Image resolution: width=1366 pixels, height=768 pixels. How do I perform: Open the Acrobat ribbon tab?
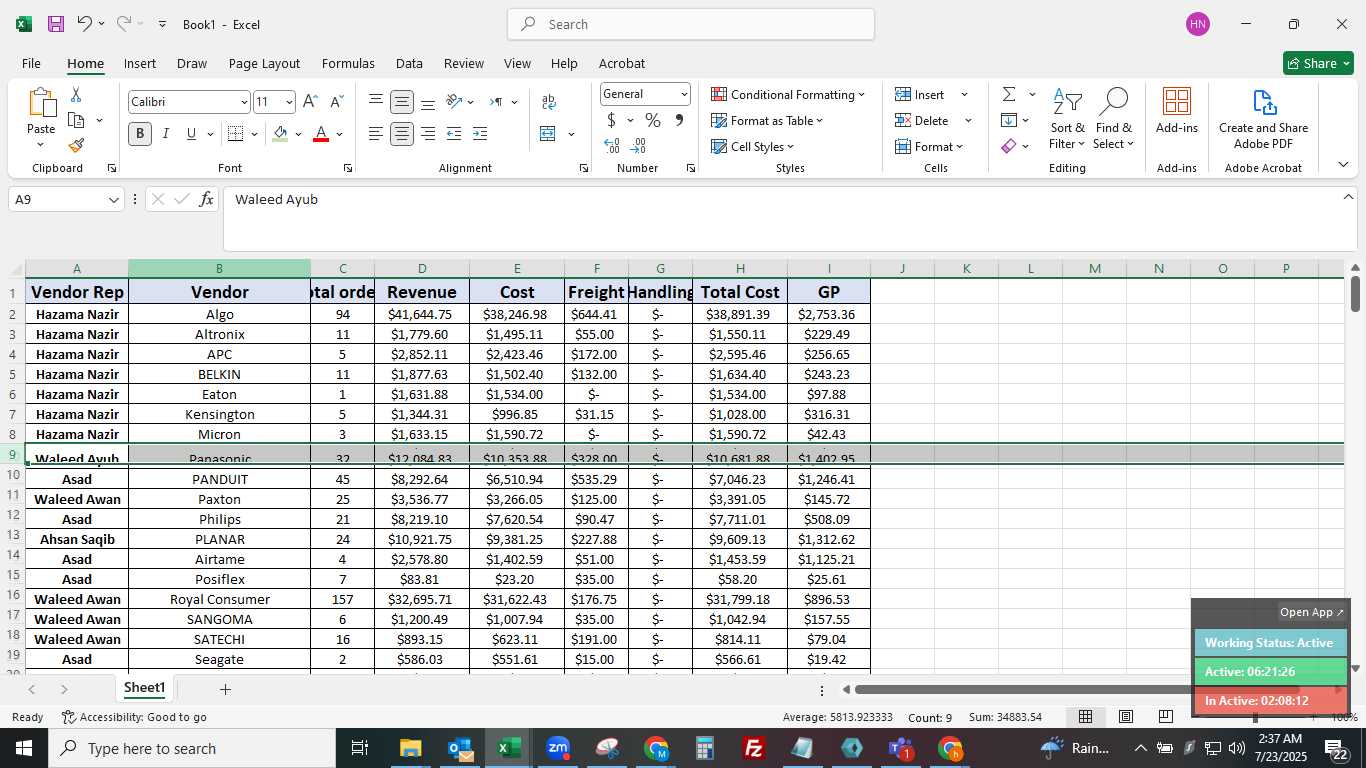[622, 63]
